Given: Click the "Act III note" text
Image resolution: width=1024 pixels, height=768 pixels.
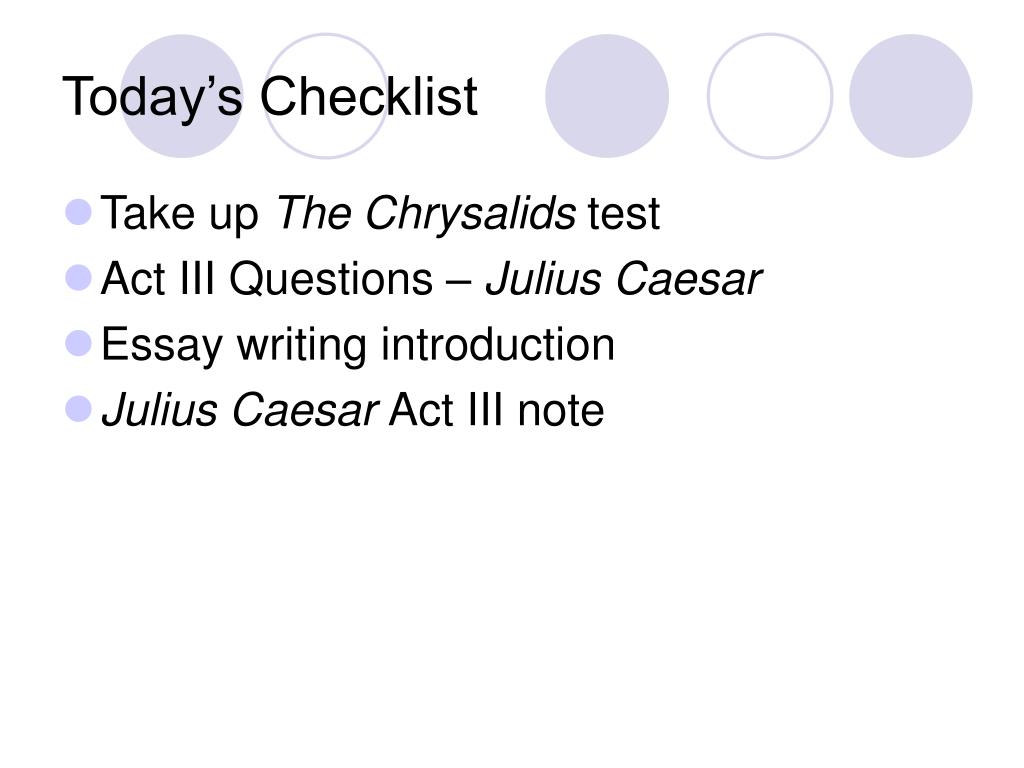Looking at the screenshot, I should pos(496,410).
